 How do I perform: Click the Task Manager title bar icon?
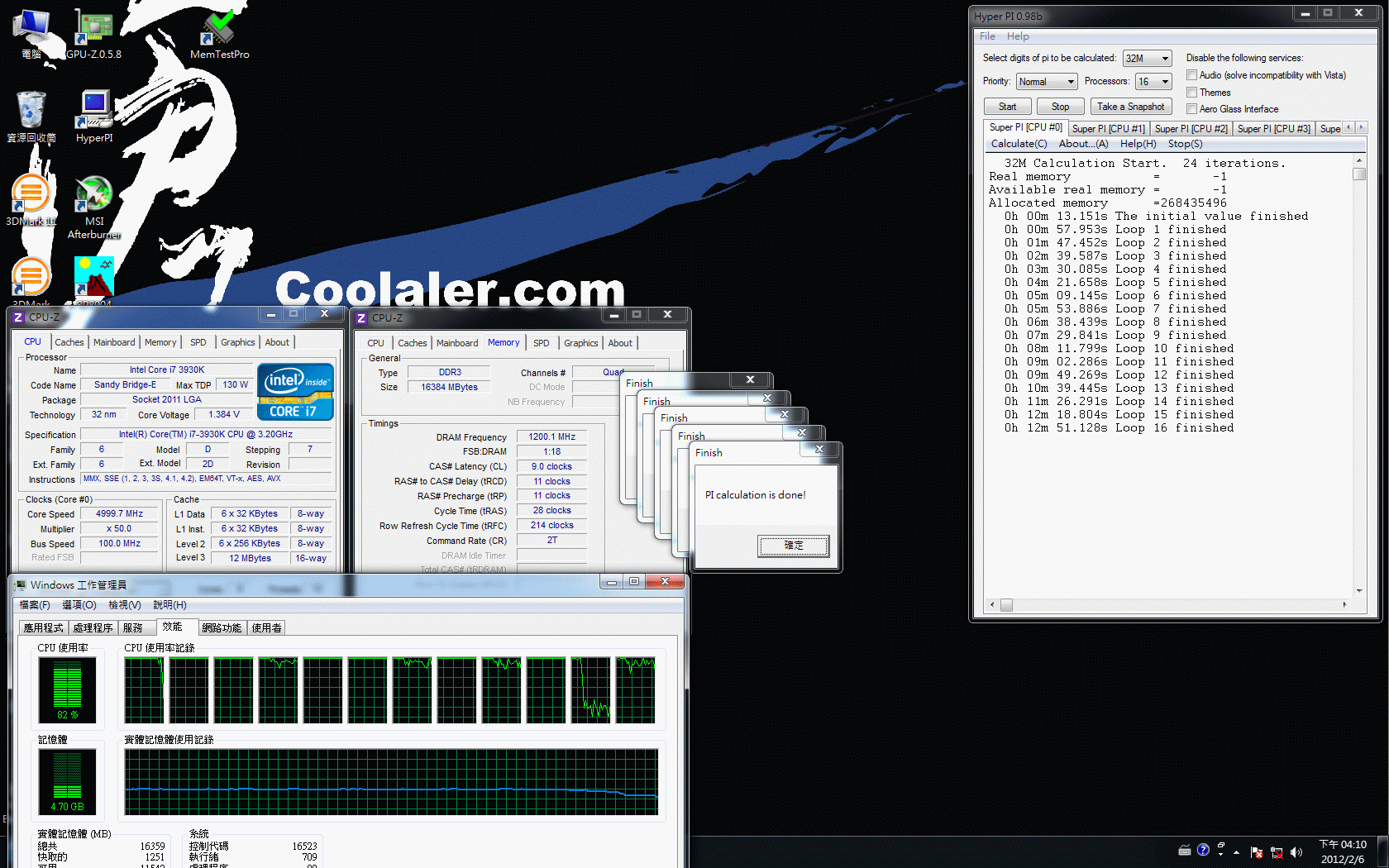click(21, 585)
